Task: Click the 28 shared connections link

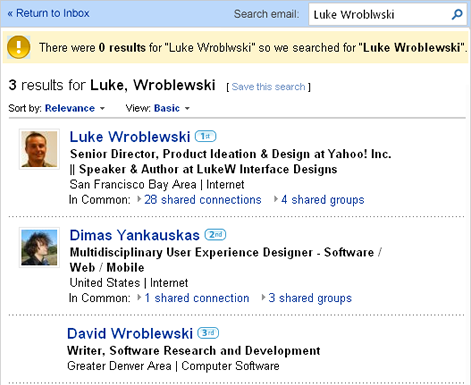Action: tap(203, 200)
